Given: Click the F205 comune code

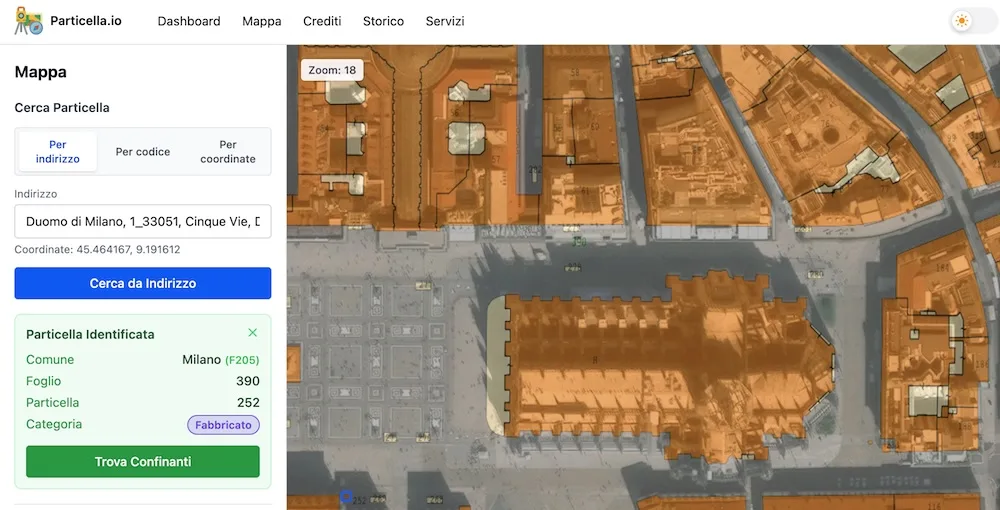Looking at the screenshot, I should coord(242,360).
